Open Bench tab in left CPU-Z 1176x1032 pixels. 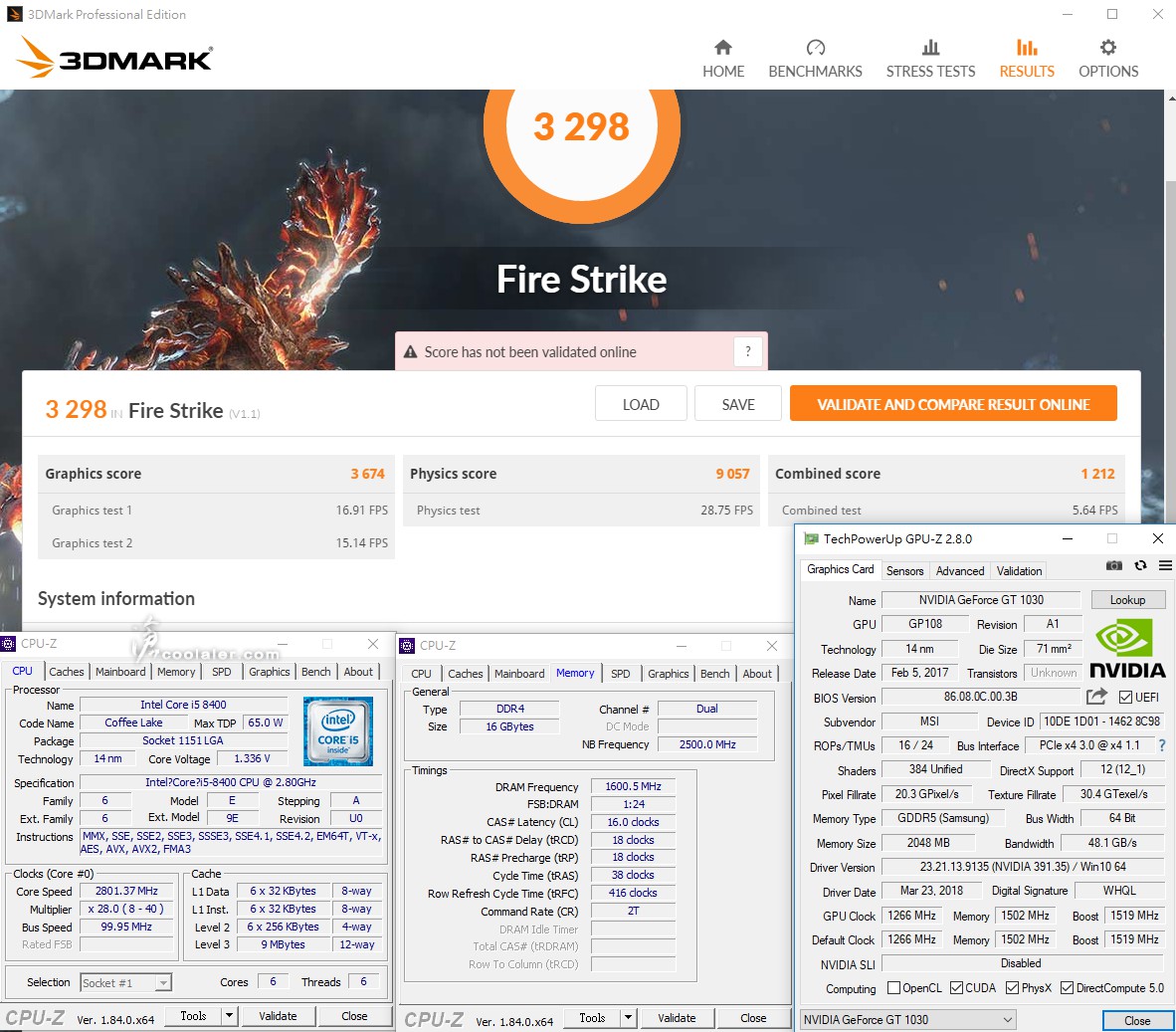tap(315, 672)
